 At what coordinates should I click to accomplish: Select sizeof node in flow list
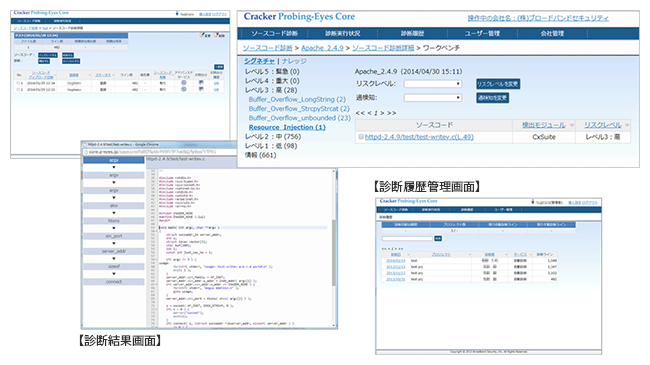(x=114, y=266)
